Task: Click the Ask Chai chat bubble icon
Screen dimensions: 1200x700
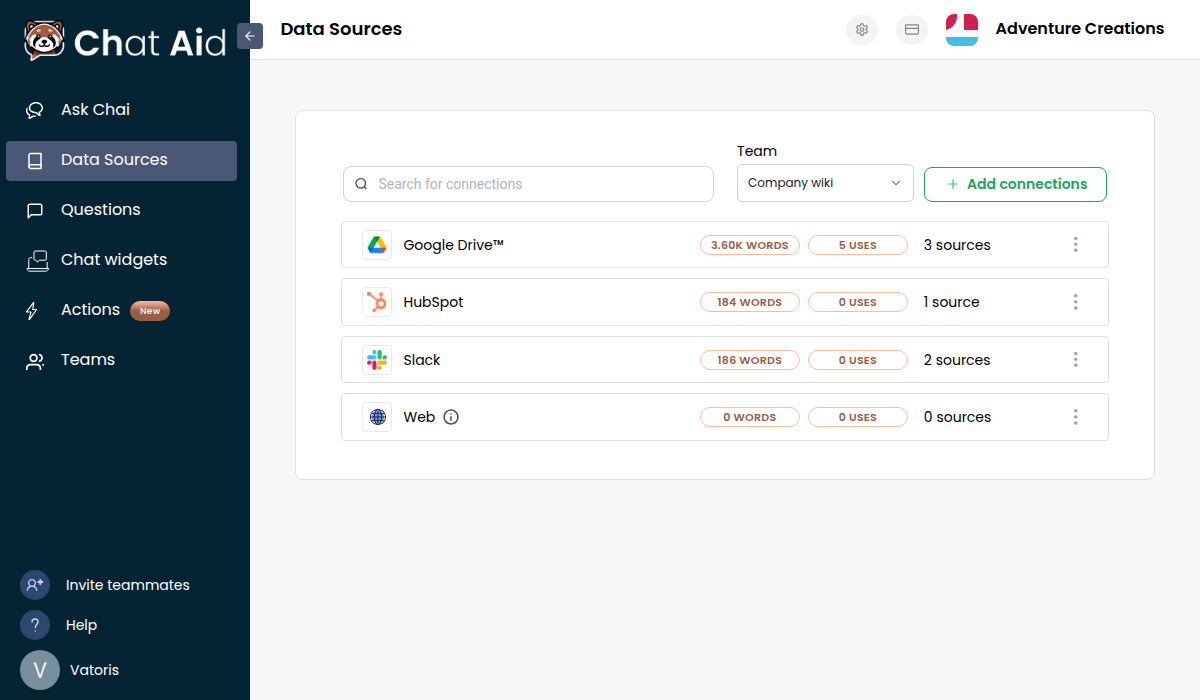Action: tap(35, 110)
